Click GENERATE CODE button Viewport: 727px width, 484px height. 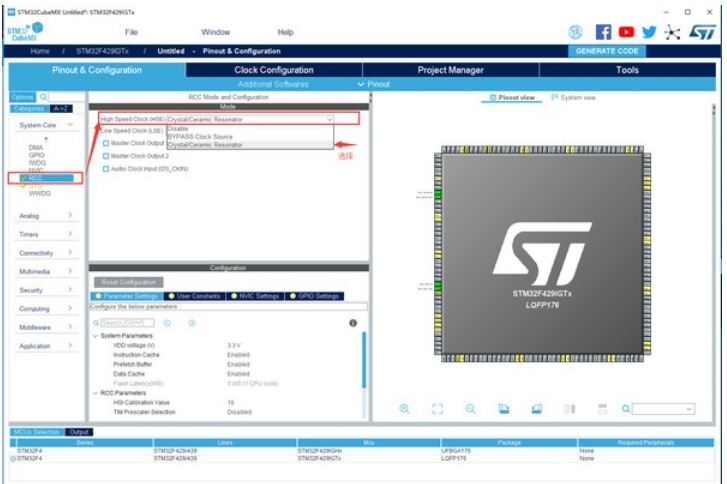coord(607,51)
